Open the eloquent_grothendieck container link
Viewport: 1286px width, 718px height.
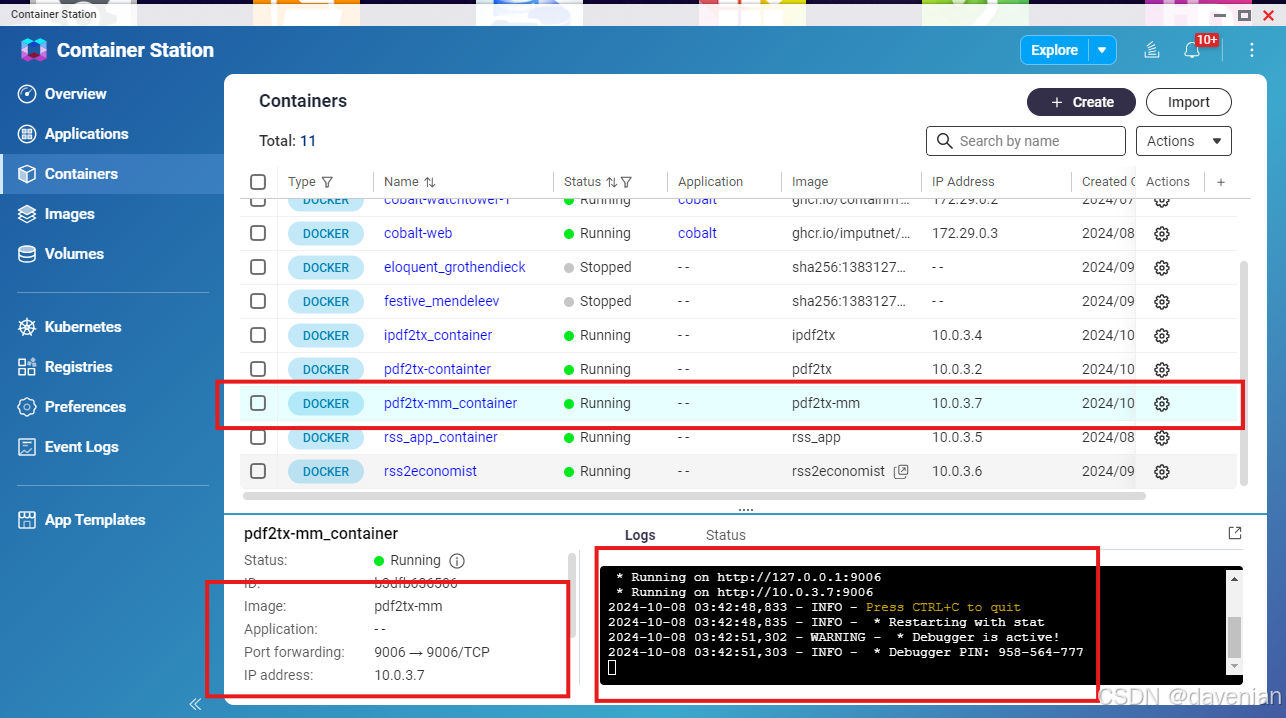click(455, 267)
